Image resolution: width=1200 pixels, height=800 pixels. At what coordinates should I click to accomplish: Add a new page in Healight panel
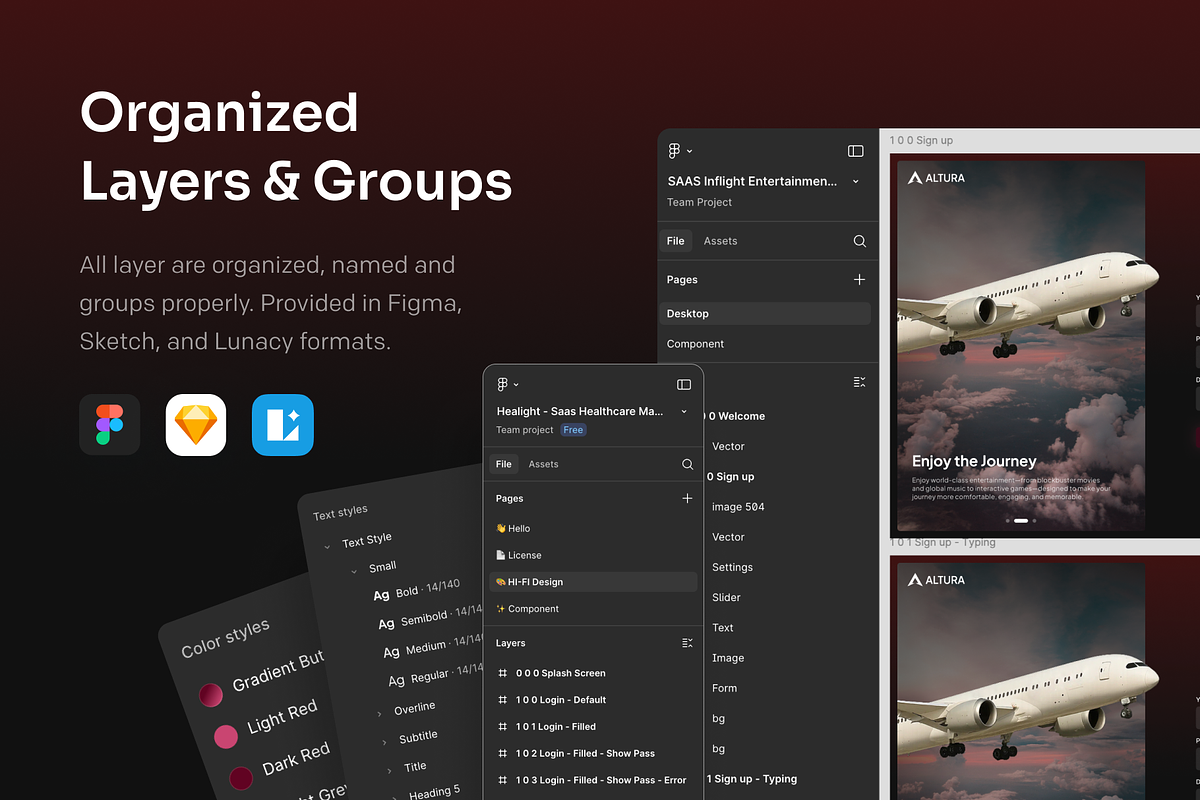tap(687, 498)
